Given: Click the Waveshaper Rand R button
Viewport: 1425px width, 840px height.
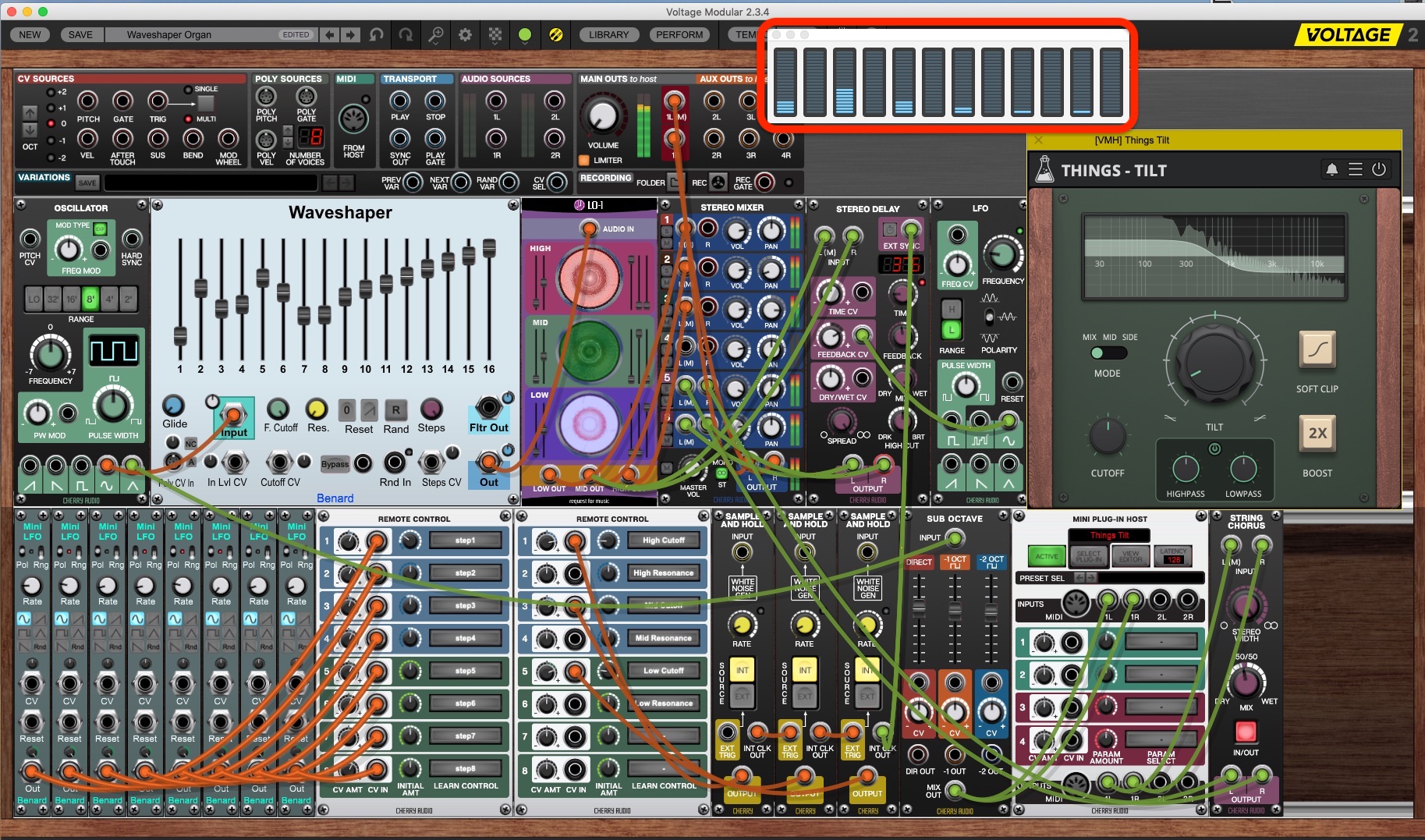Looking at the screenshot, I should click(x=395, y=409).
